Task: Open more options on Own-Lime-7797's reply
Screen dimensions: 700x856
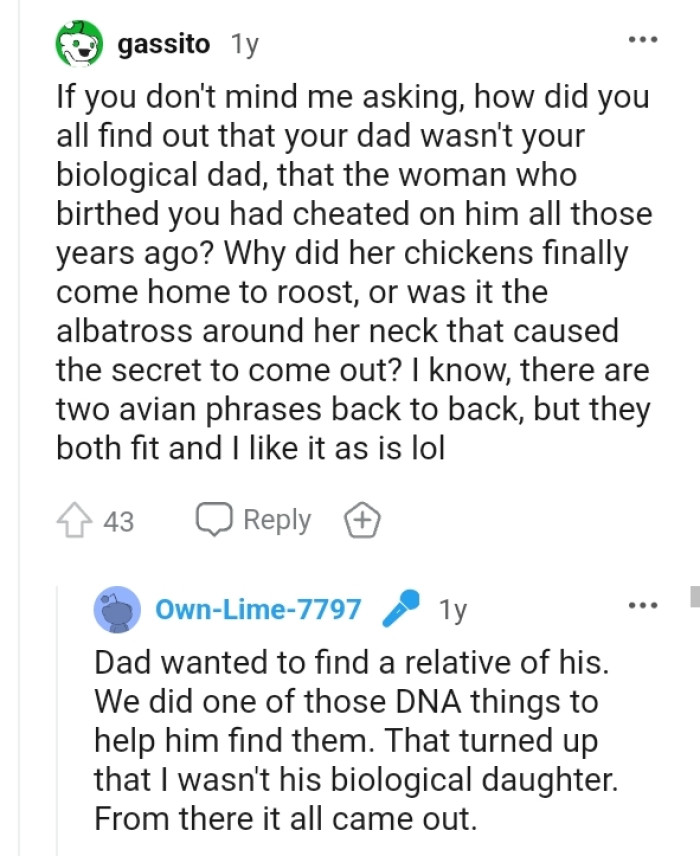Action: [x=643, y=605]
